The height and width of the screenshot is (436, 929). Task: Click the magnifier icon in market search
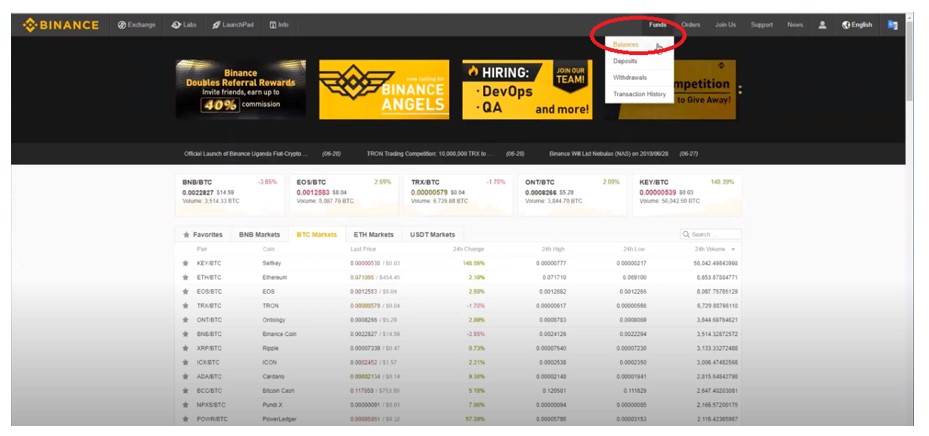pyautogui.click(x=687, y=235)
